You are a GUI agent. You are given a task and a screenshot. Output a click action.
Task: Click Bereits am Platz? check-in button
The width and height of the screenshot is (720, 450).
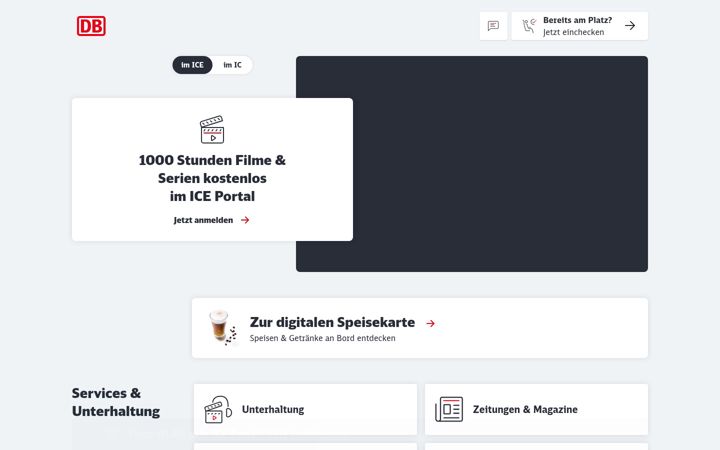pyautogui.click(x=579, y=26)
